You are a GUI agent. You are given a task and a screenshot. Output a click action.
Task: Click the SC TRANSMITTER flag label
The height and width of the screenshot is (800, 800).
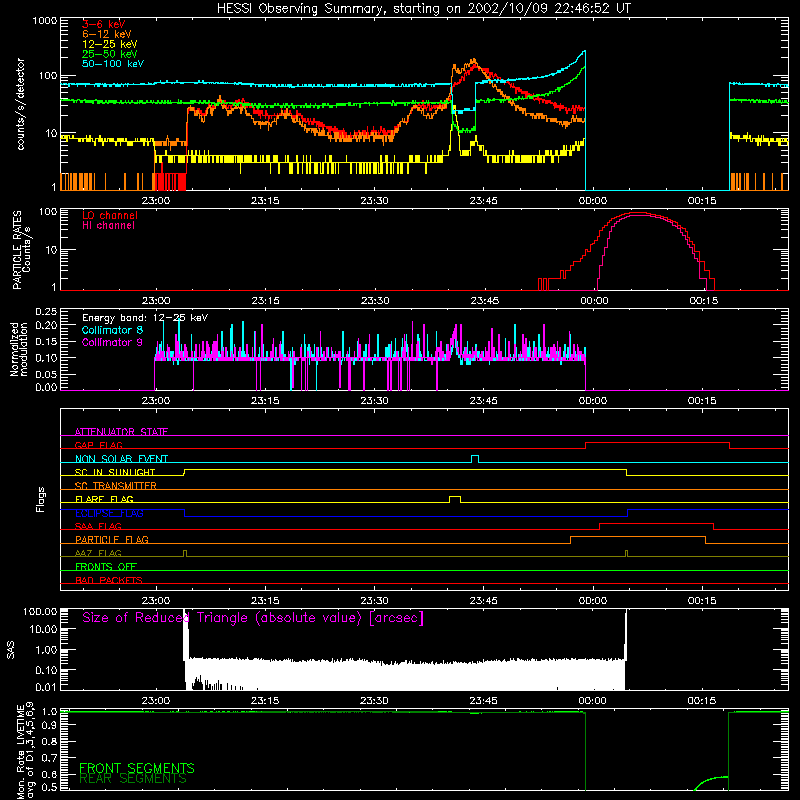click(116, 486)
